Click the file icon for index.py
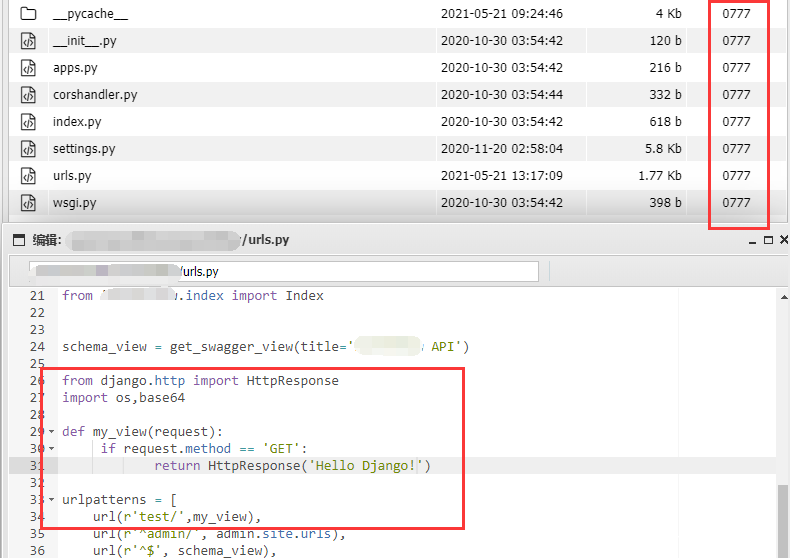790x558 pixels. (x=29, y=122)
